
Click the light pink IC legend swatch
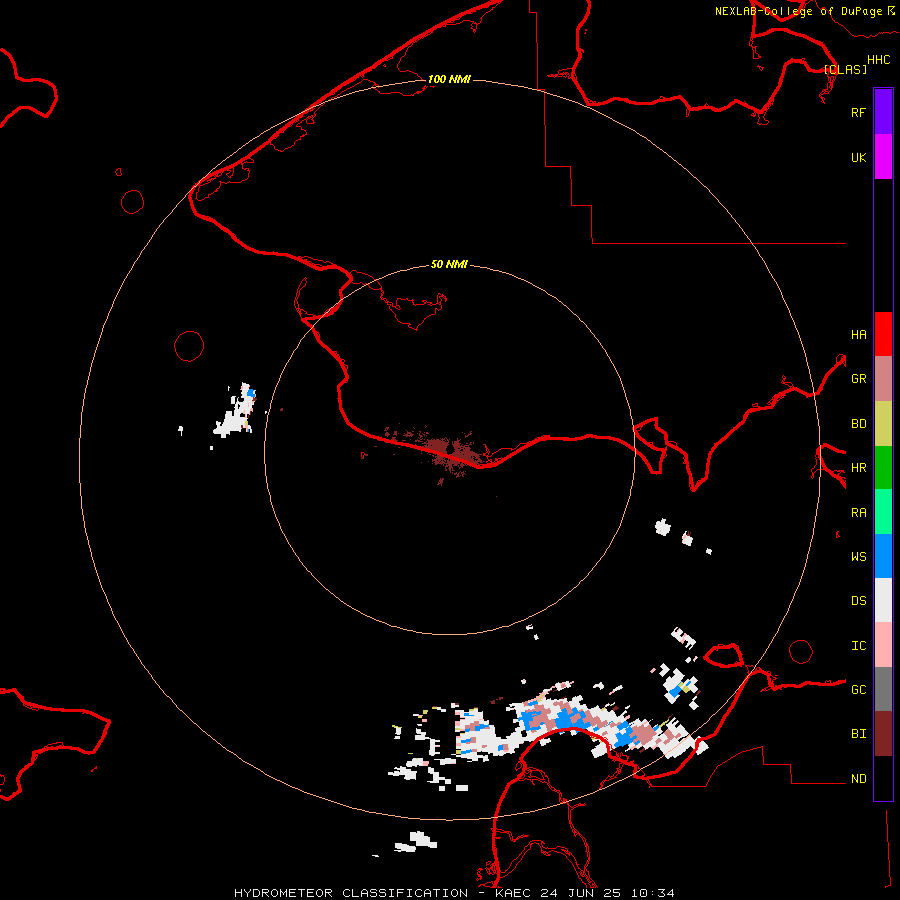pos(883,645)
